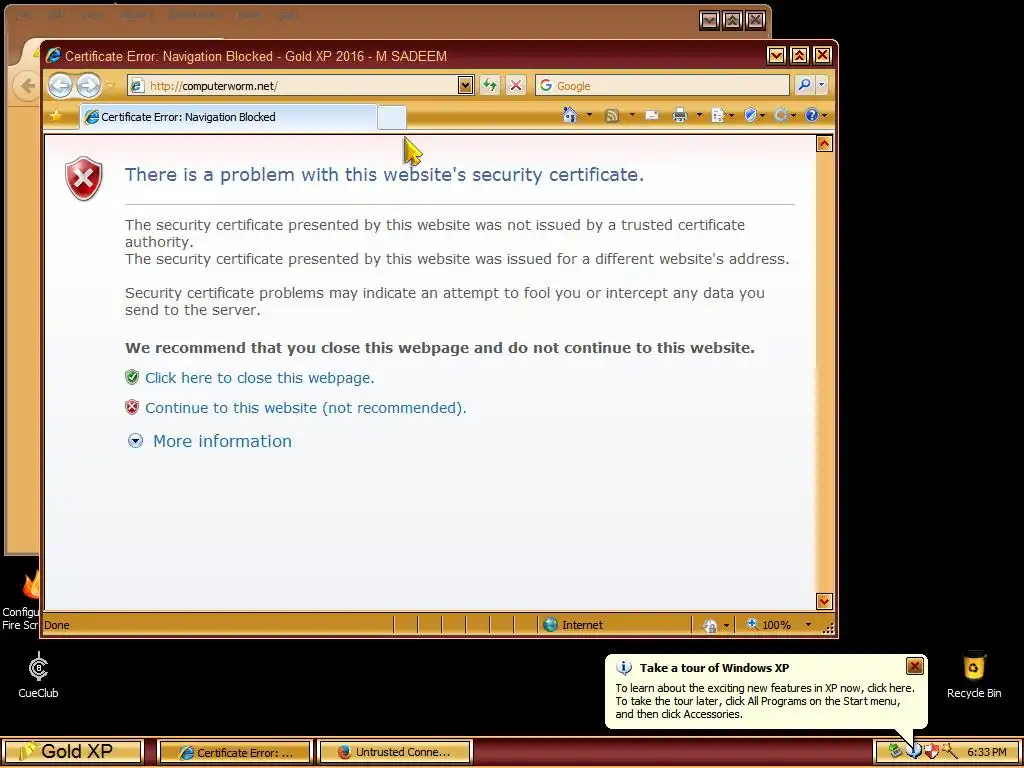Grab the IE window resize grip
This screenshot has height=768, width=1024.
(828, 628)
